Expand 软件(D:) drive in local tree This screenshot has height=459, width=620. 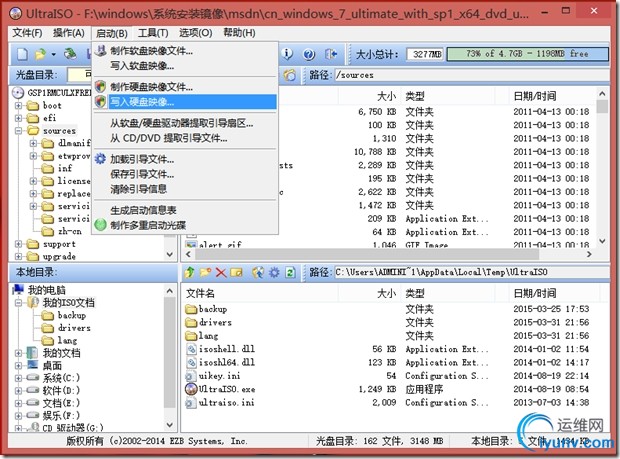click(18, 391)
